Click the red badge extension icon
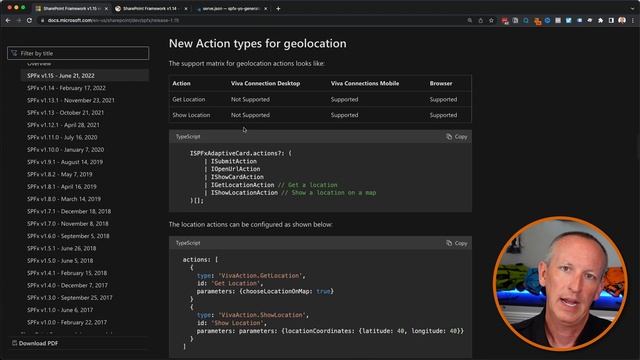 click(x=505, y=20)
